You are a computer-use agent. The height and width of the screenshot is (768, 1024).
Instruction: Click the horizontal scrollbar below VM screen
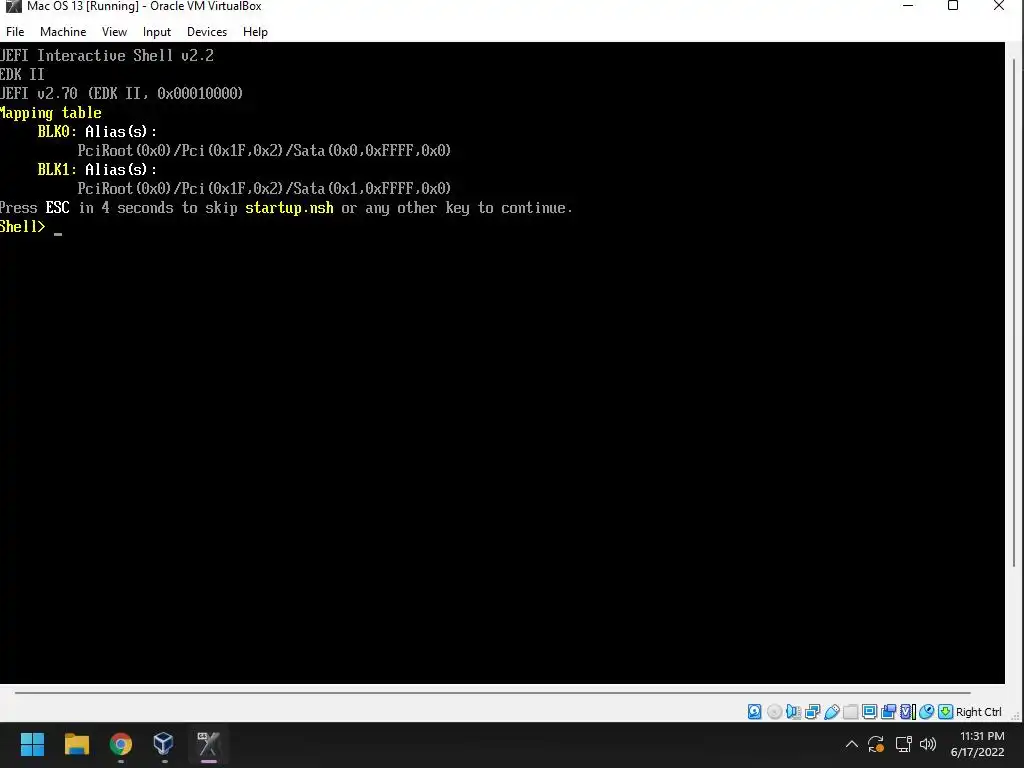(492, 692)
